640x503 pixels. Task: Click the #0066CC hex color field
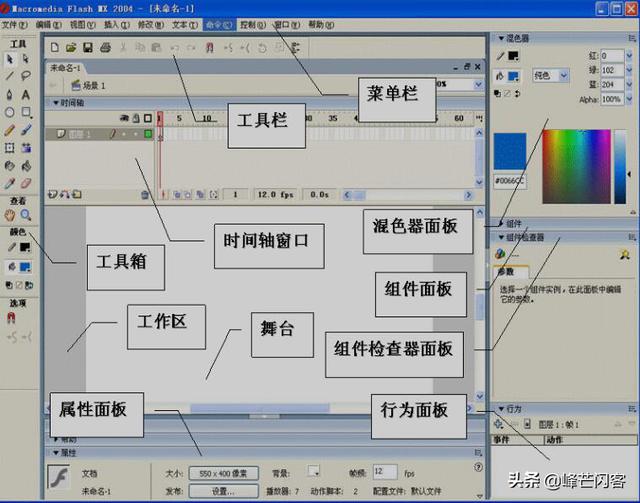(x=510, y=180)
